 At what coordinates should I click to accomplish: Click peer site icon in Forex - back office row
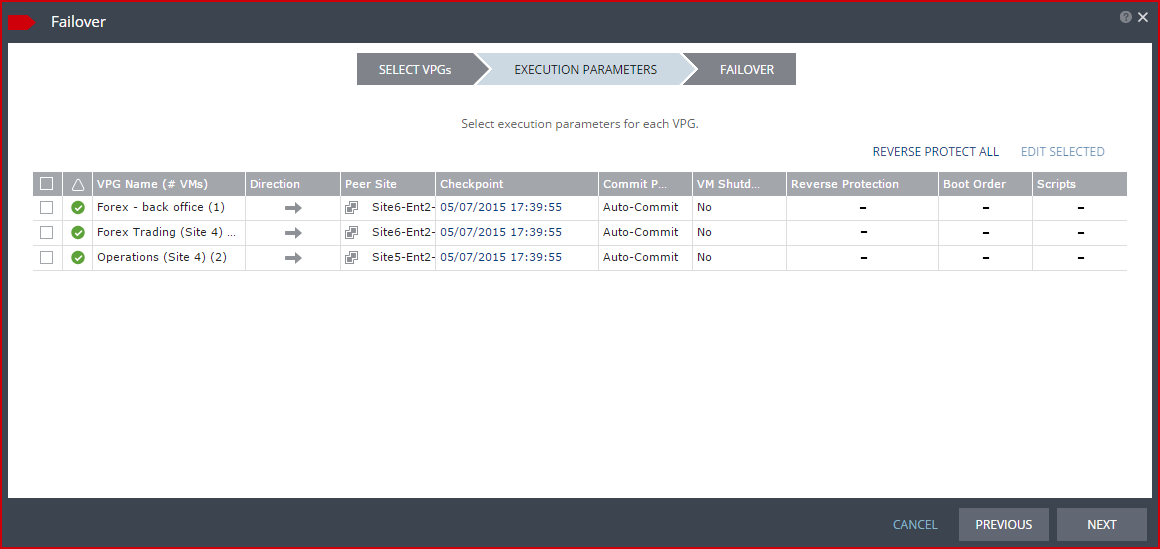point(352,208)
